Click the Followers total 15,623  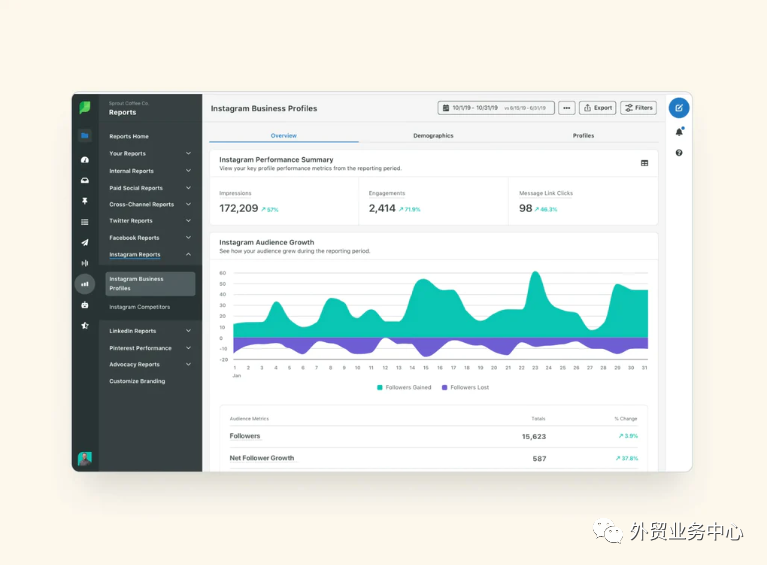(x=534, y=436)
